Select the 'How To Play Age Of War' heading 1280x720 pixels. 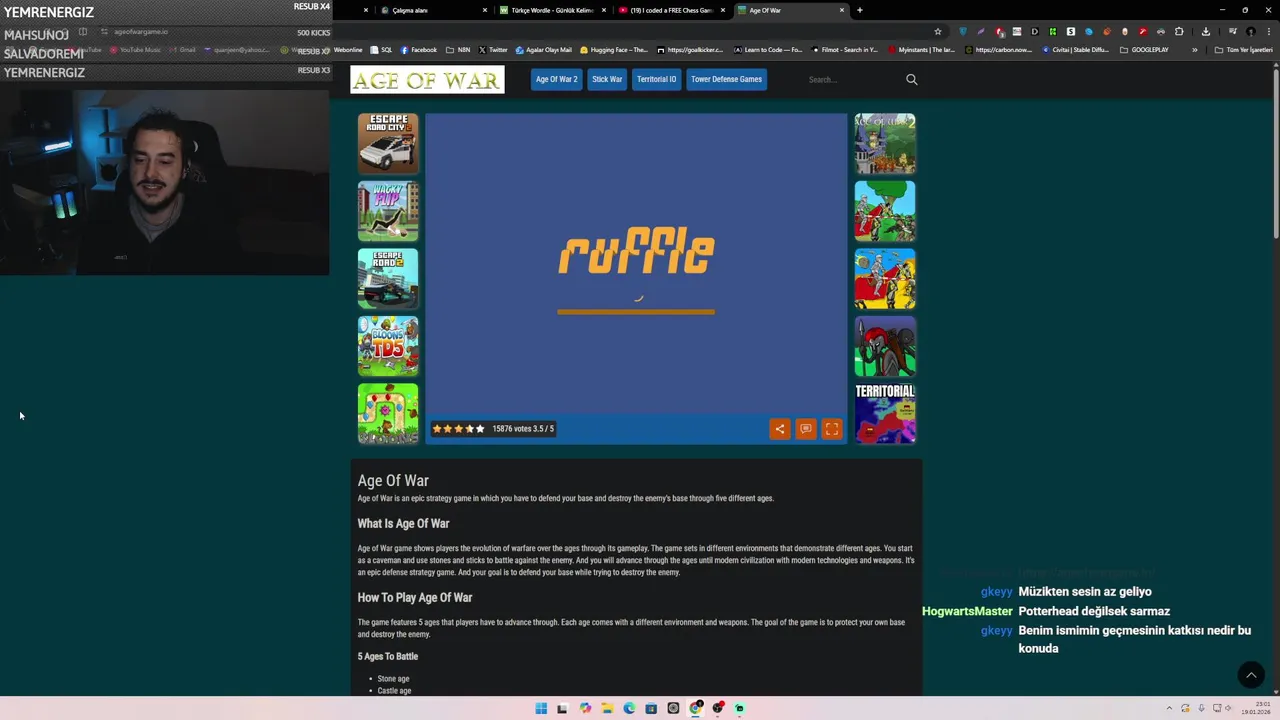(415, 598)
